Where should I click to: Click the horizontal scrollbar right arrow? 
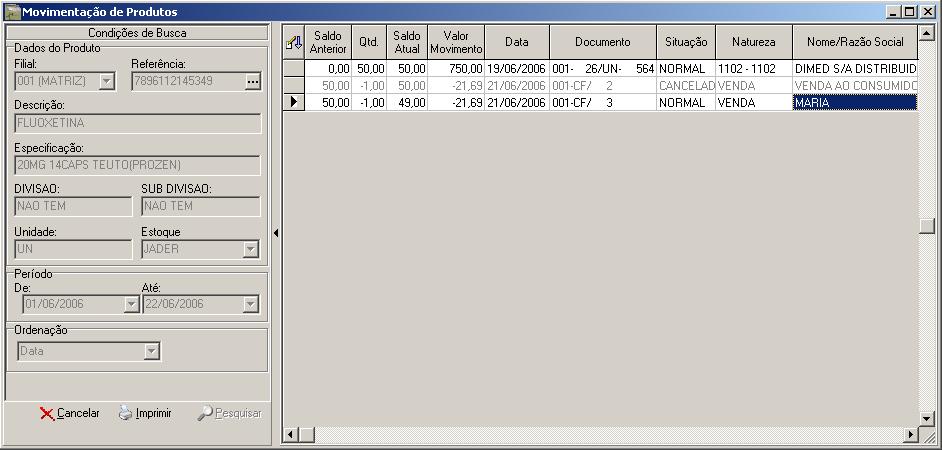(x=911, y=434)
